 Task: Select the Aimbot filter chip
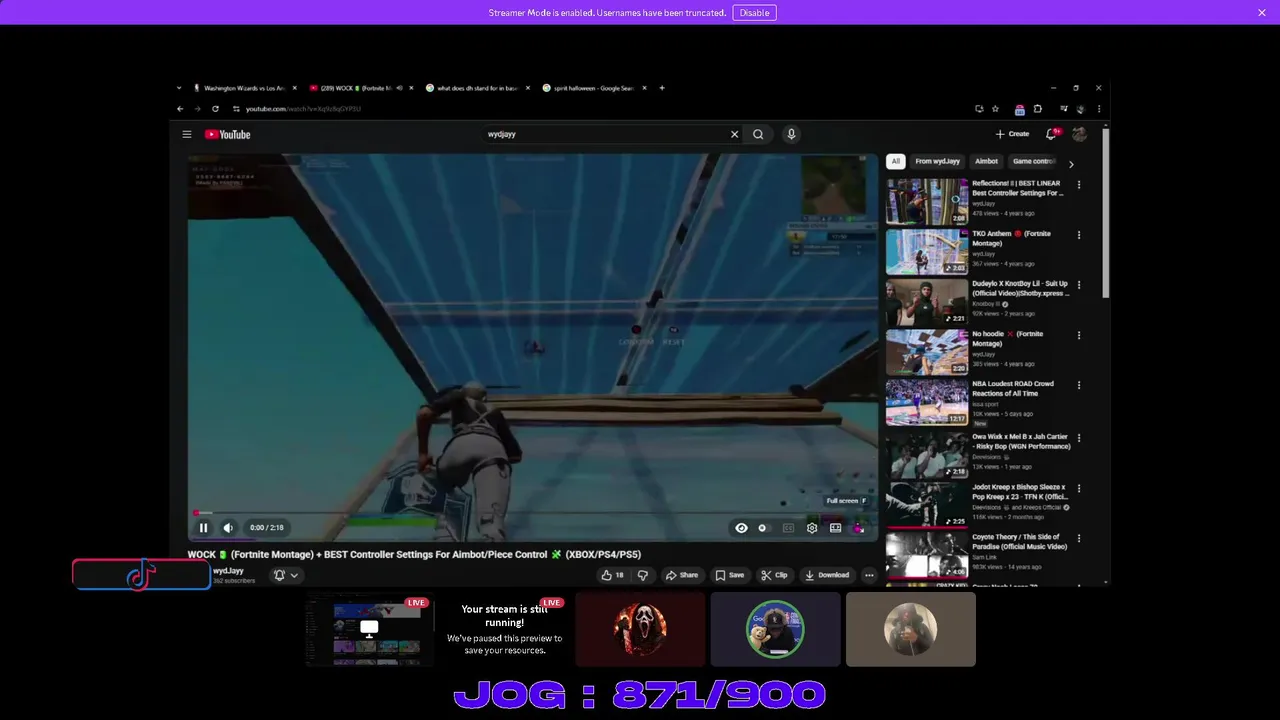coord(986,161)
